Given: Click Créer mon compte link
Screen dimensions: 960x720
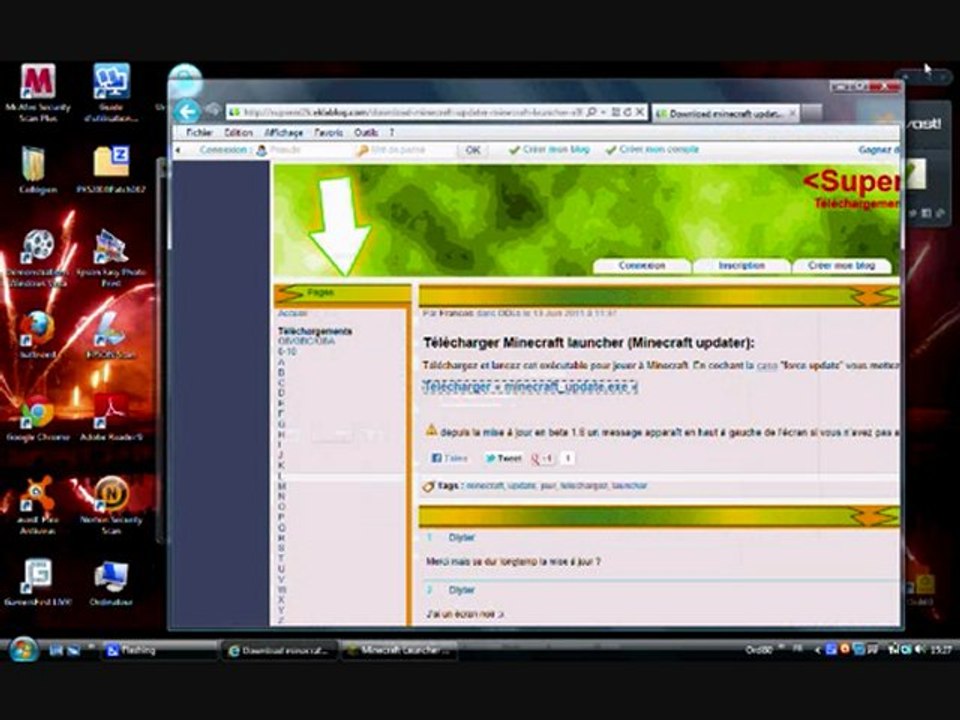Looking at the screenshot, I should 653,149.
